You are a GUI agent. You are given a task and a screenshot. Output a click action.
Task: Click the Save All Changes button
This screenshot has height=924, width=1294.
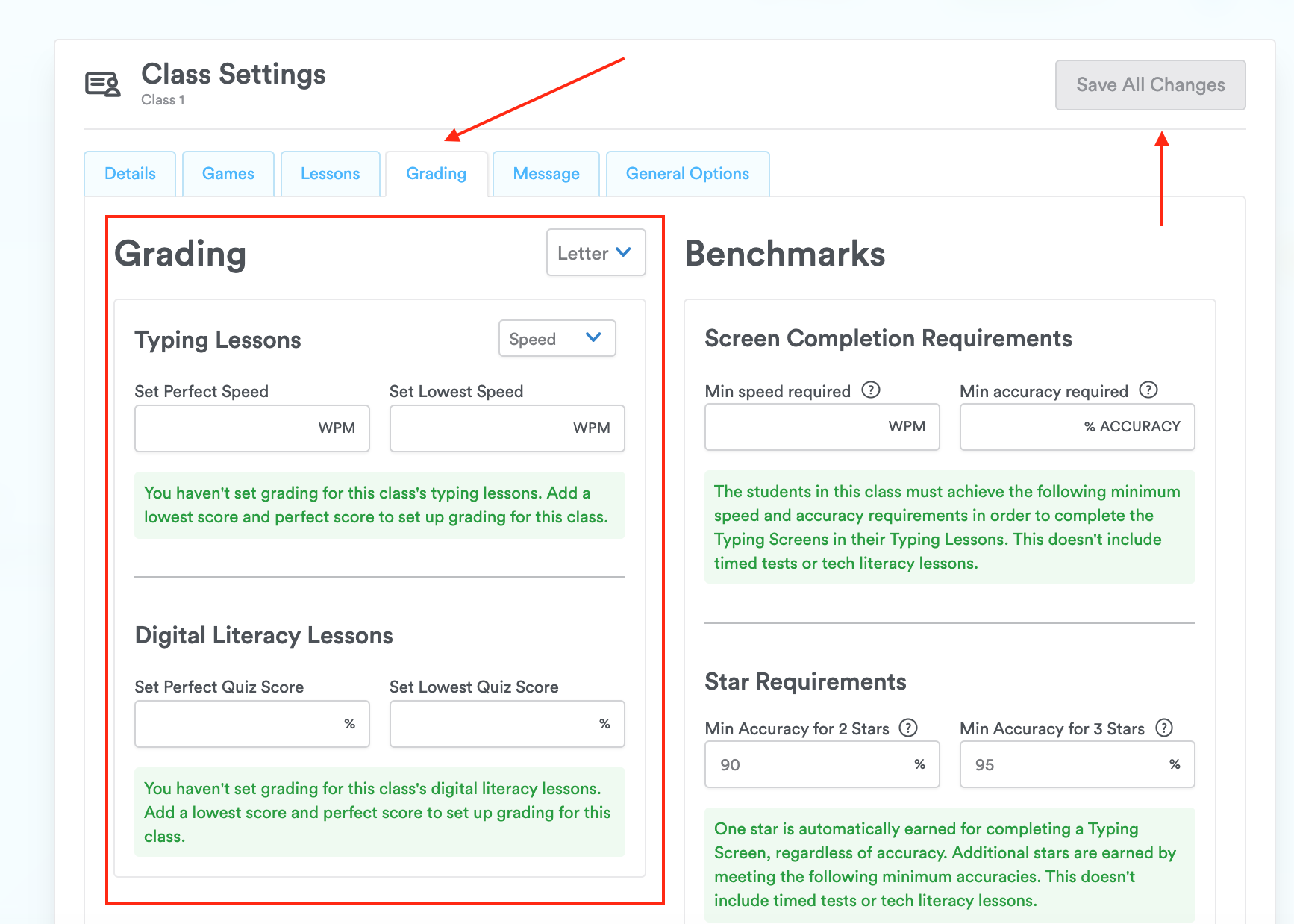click(1149, 84)
